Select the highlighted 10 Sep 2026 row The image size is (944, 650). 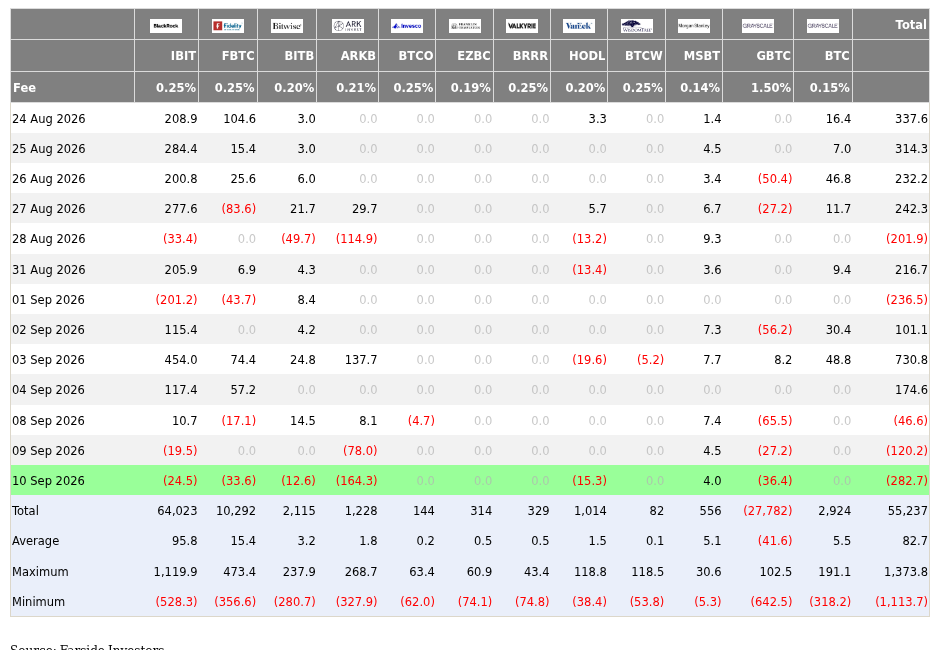470,480
